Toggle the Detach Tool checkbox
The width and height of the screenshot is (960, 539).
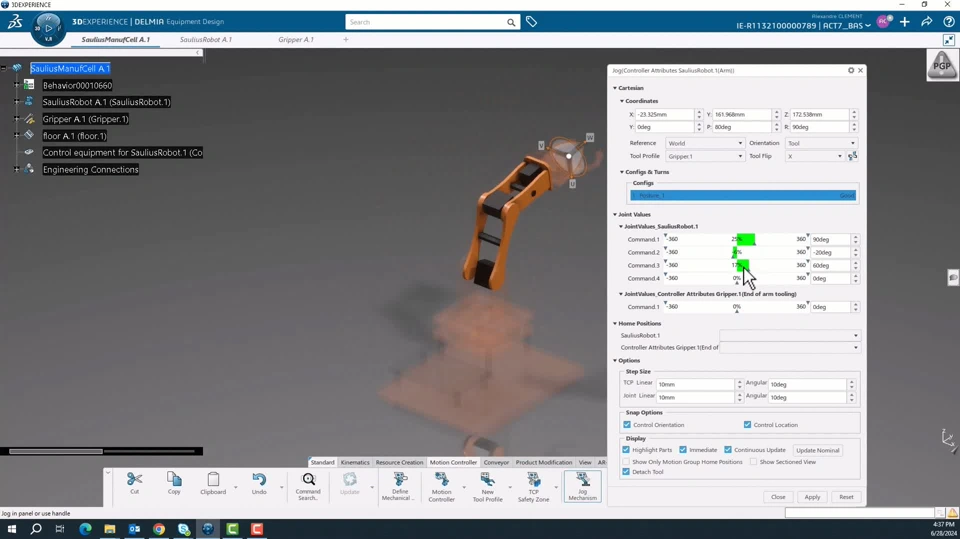pos(626,472)
